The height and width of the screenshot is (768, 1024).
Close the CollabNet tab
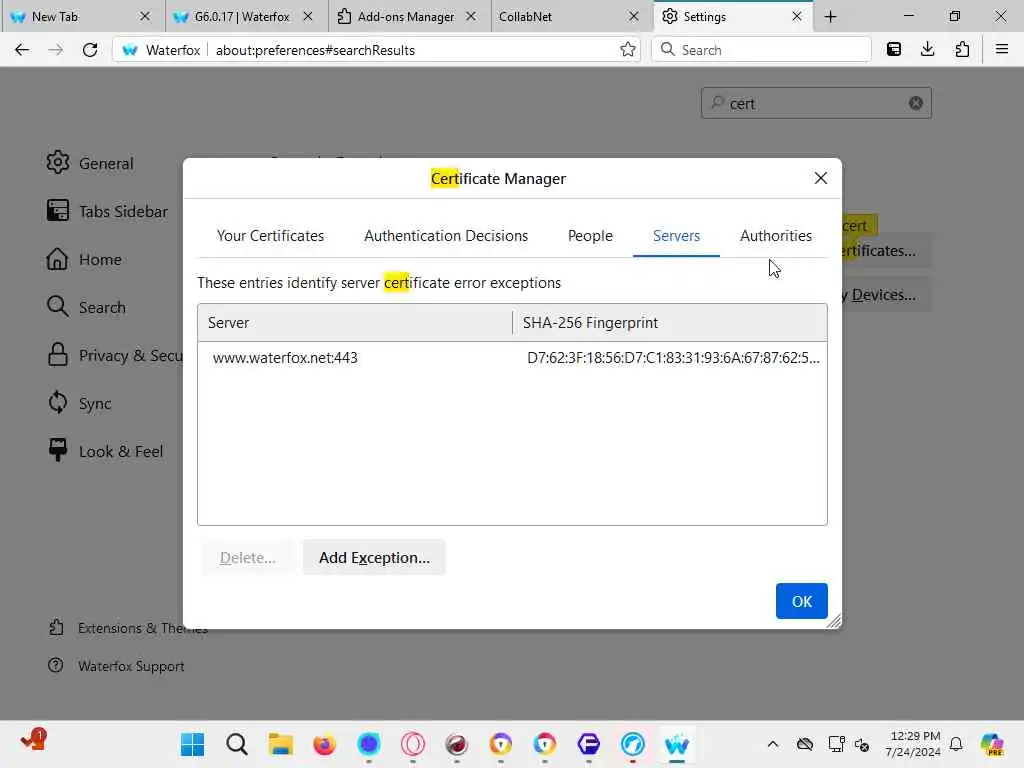[633, 16]
